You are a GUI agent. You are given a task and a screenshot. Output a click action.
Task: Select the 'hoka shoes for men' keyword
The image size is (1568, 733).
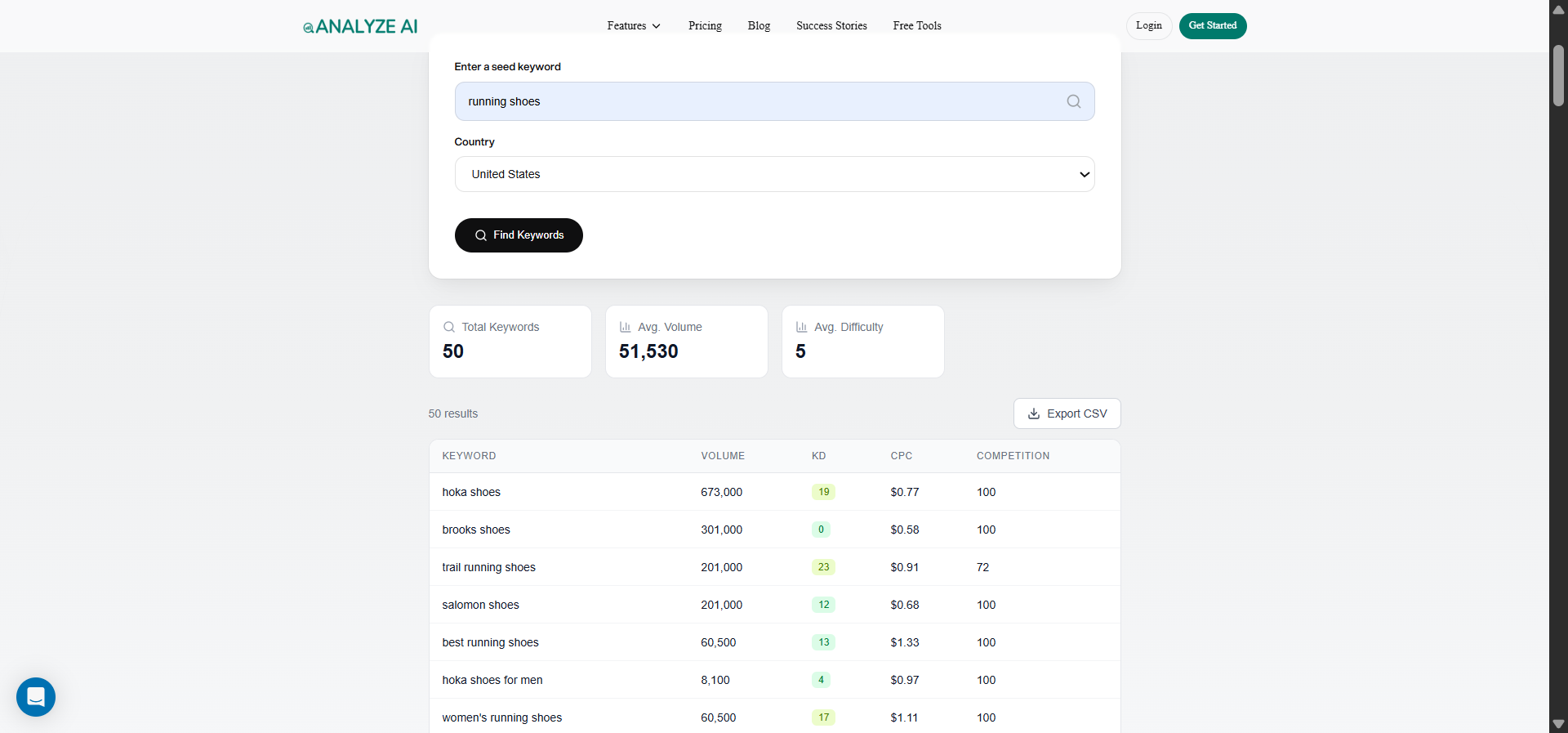click(x=492, y=680)
